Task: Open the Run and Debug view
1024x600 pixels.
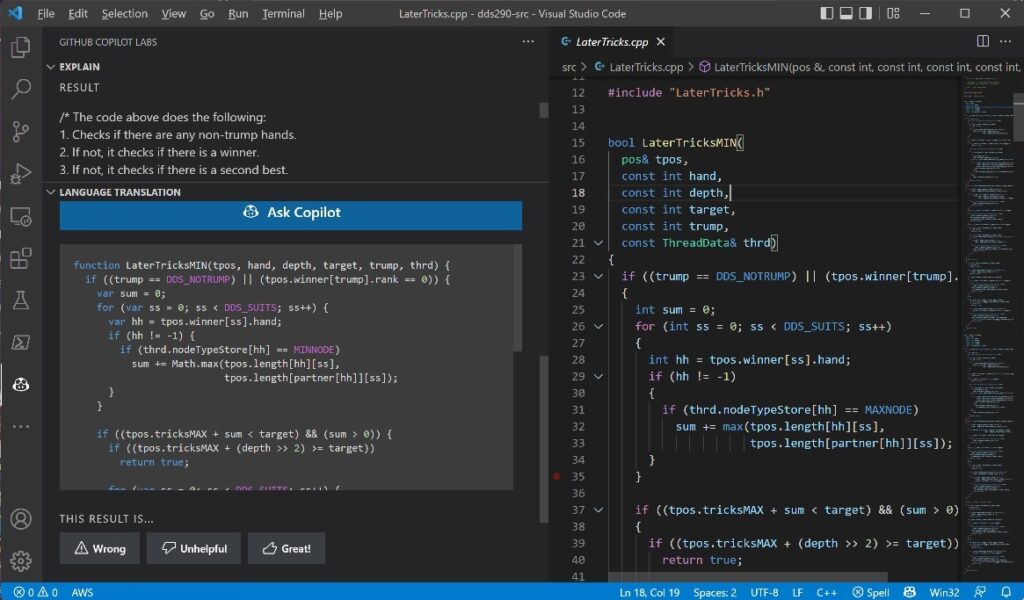Action: (20, 173)
